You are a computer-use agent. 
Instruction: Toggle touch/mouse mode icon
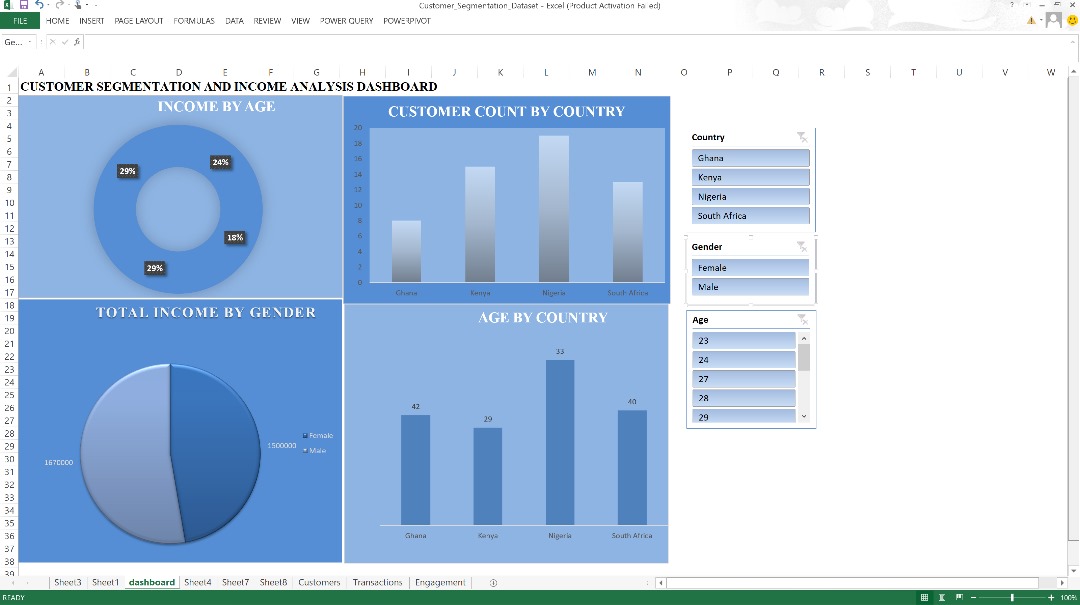78,5
